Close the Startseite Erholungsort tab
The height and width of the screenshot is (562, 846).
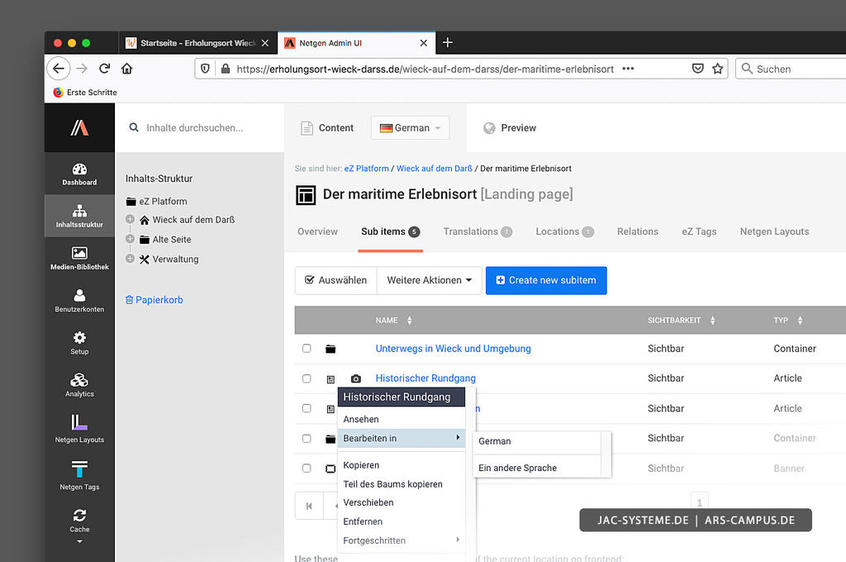point(265,43)
